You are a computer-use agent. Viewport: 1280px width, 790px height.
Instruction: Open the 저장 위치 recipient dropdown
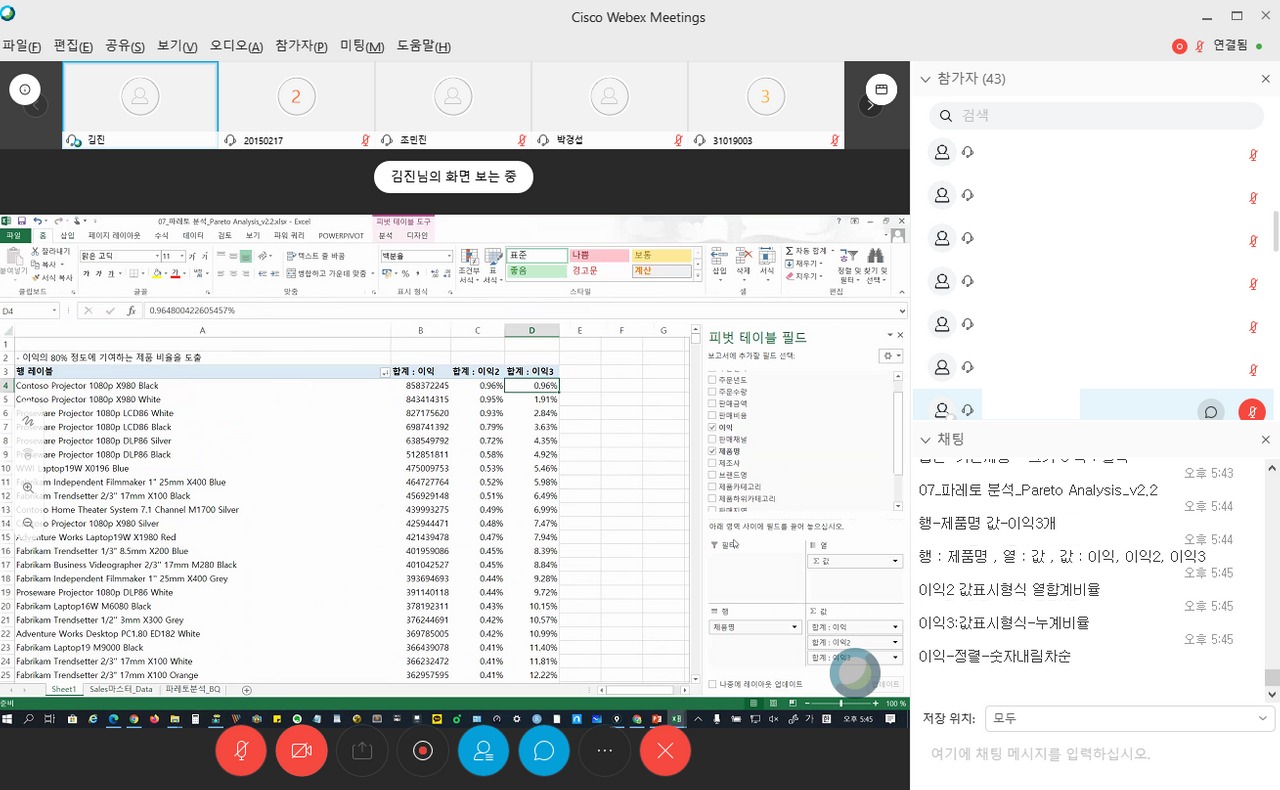click(x=1128, y=718)
